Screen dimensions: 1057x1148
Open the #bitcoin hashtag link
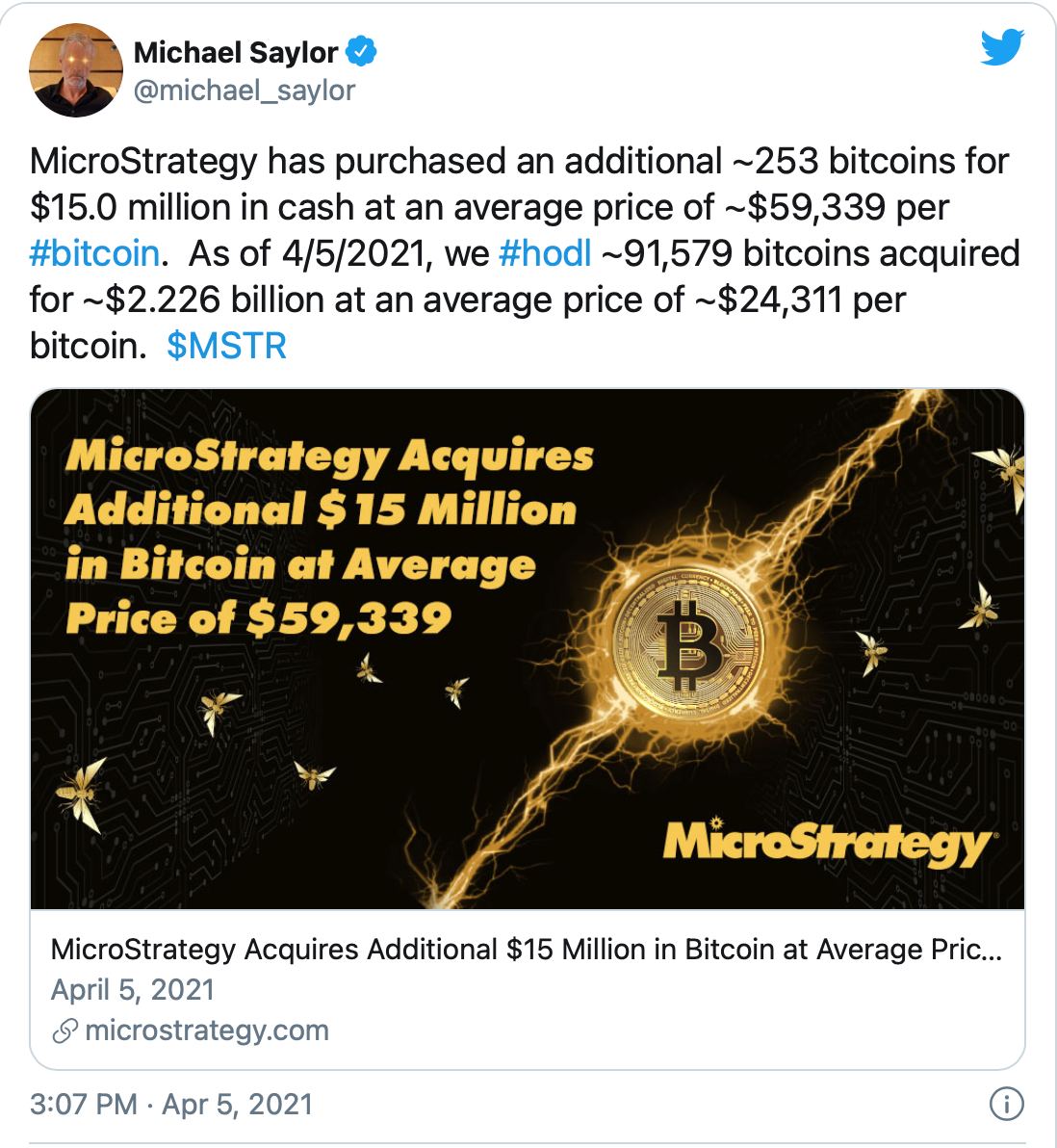[x=94, y=253]
